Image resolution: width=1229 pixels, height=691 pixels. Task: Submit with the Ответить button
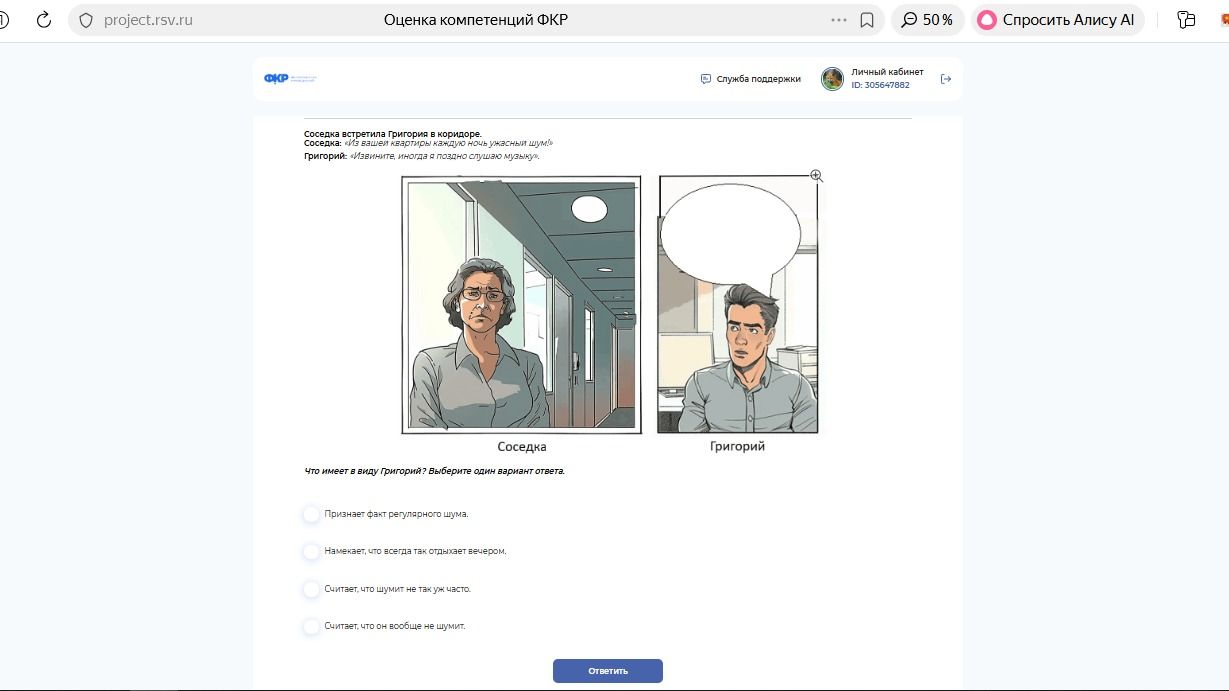coord(608,671)
